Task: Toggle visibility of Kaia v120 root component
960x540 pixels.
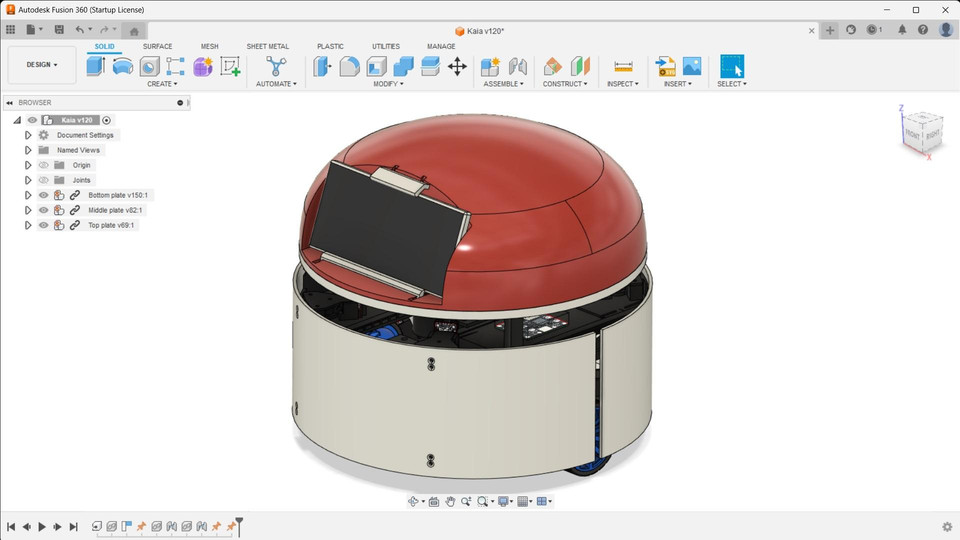Action: (32, 120)
